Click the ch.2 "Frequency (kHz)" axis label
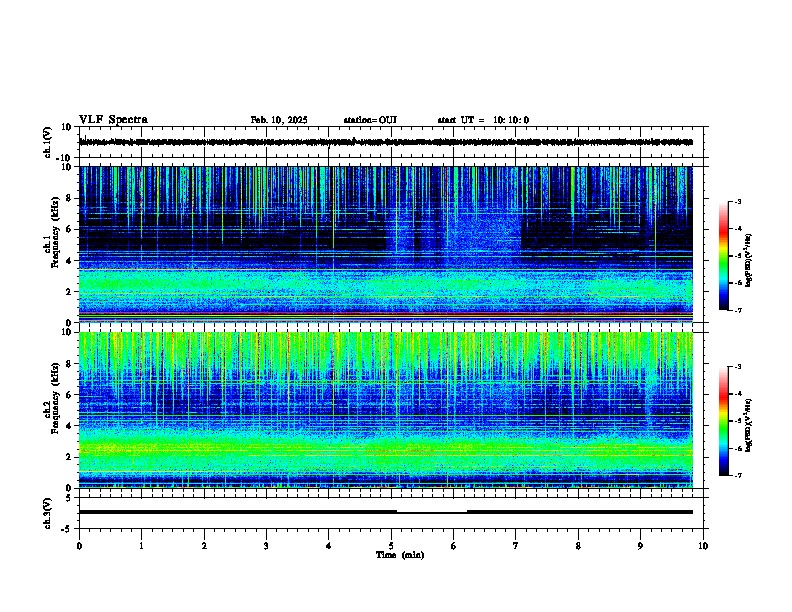This screenshot has width=792, height=612. coord(55,398)
